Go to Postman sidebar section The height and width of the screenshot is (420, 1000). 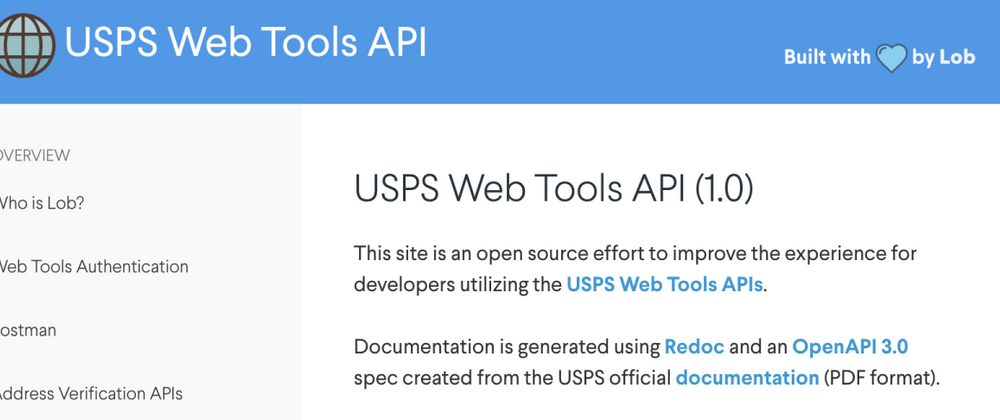(28, 330)
